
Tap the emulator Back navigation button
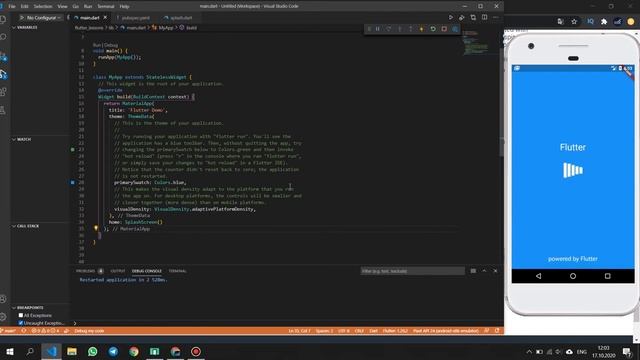[538, 276]
